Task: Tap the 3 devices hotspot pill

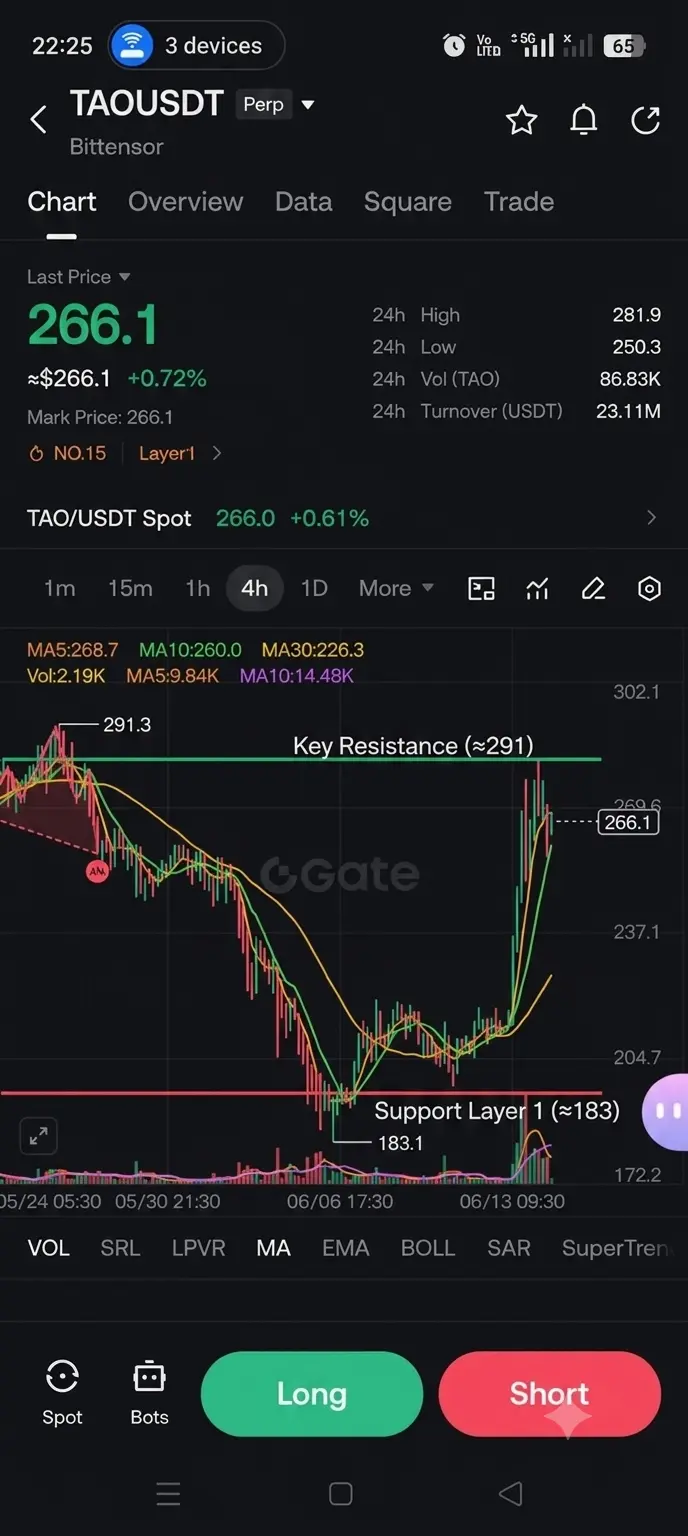Action: pos(196,46)
